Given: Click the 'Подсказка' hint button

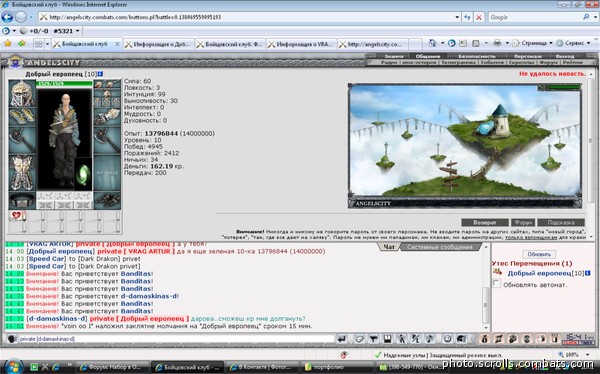Looking at the screenshot, I should pos(561,222).
